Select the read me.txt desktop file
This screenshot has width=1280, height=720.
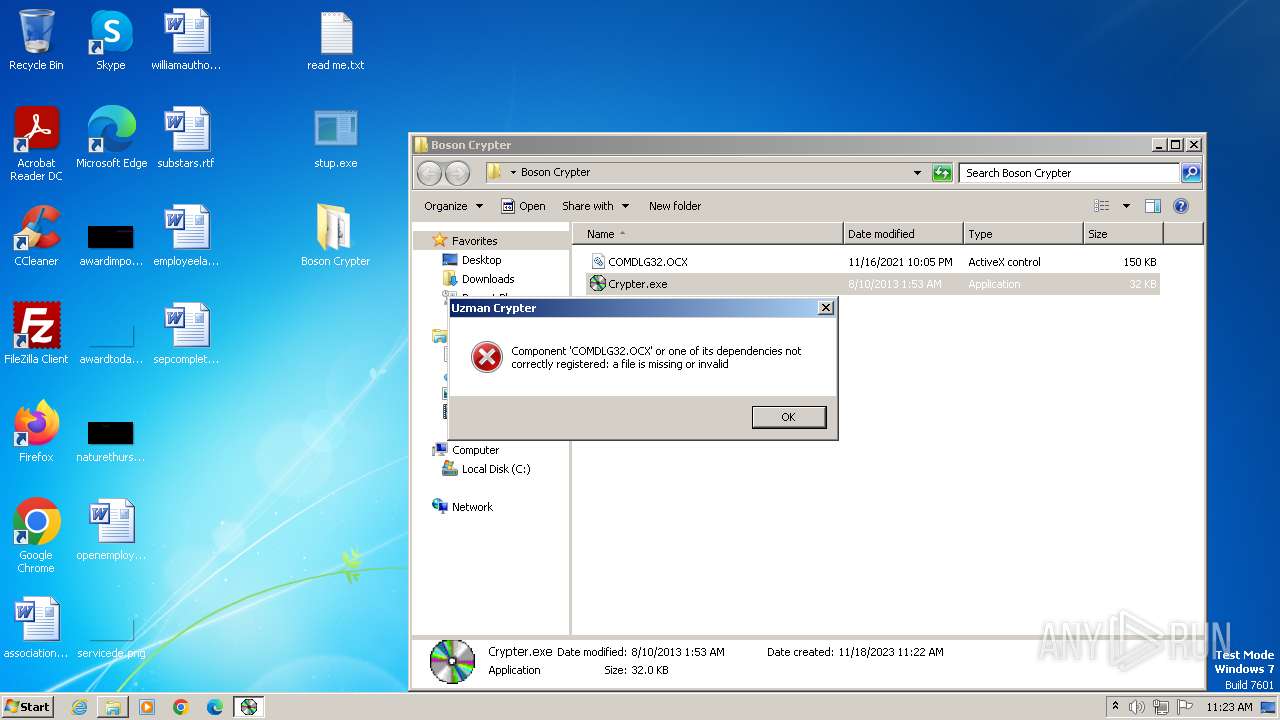(x=336, y=41)
